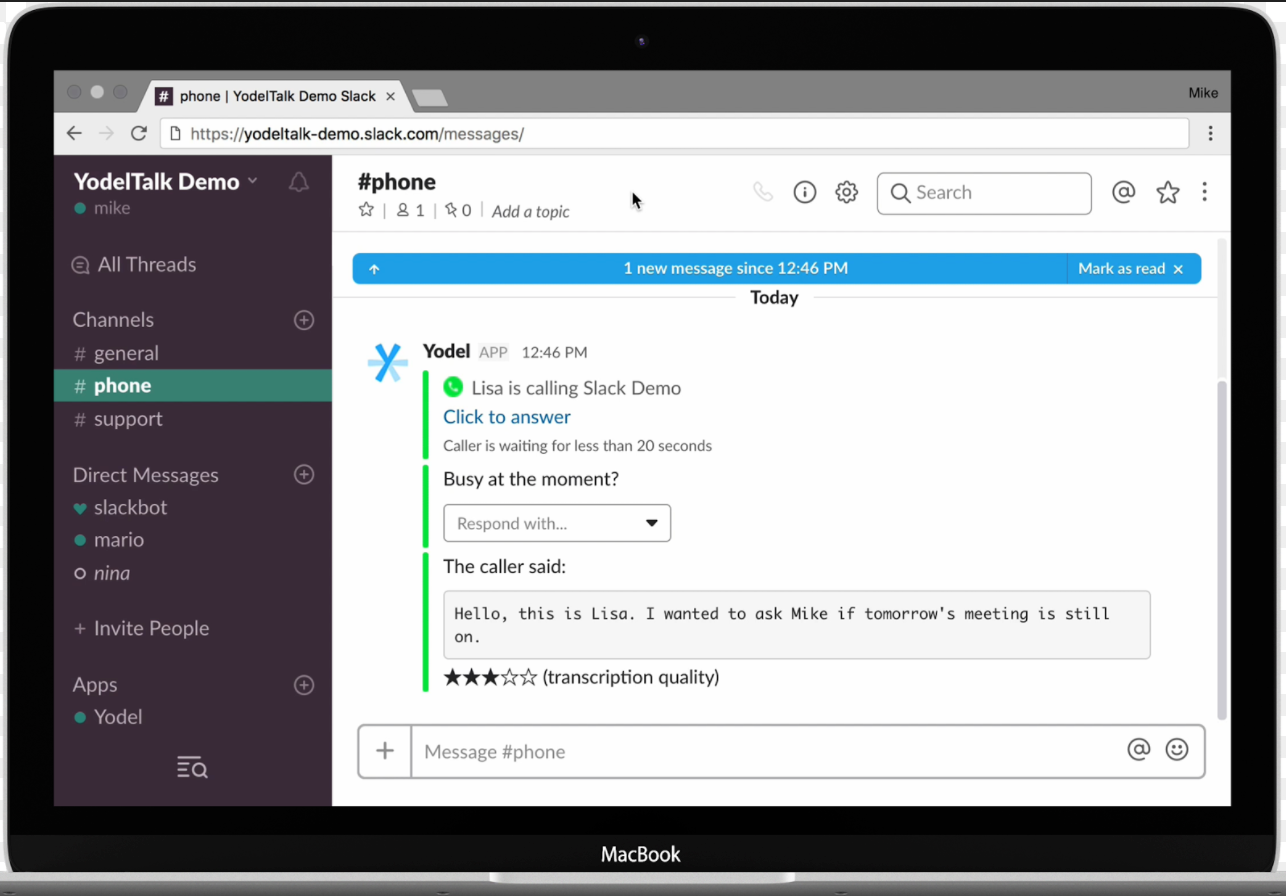Screen dimensions: 1286x896
Task: Click Invite People
Action: pyautogui.click(x=141, y=628)
